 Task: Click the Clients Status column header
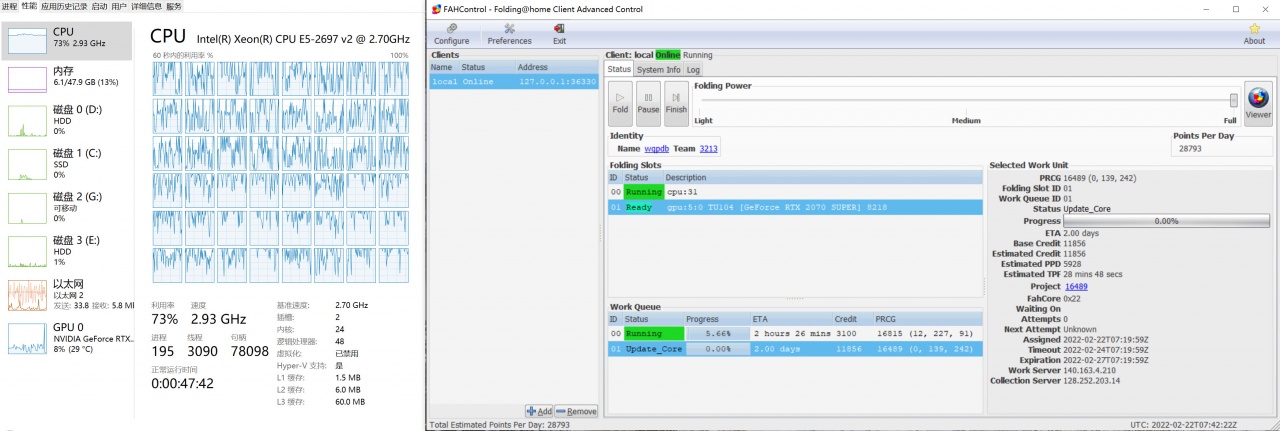point(487,67)
